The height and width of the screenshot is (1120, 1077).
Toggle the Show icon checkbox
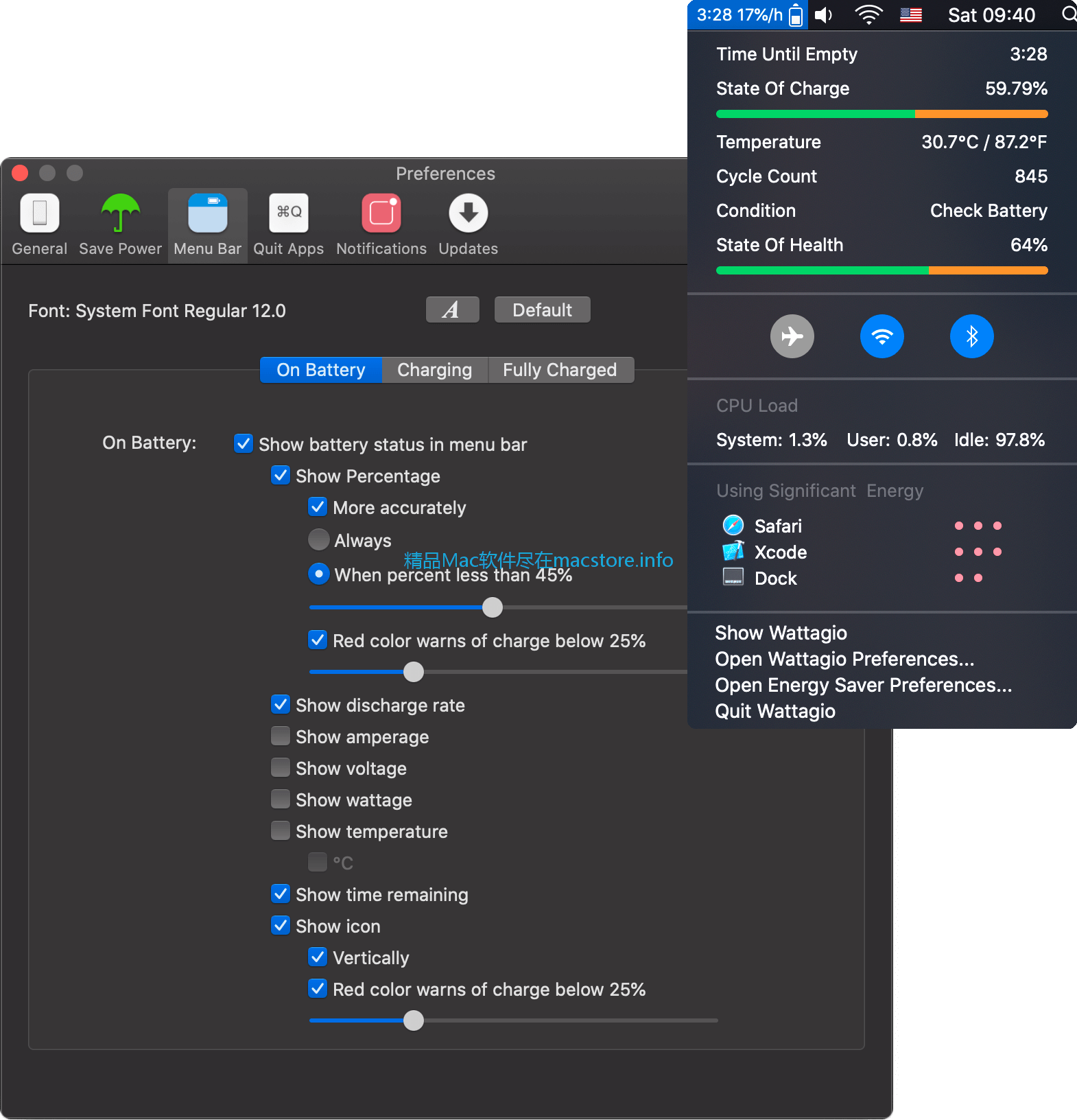(x=281, y=925)
